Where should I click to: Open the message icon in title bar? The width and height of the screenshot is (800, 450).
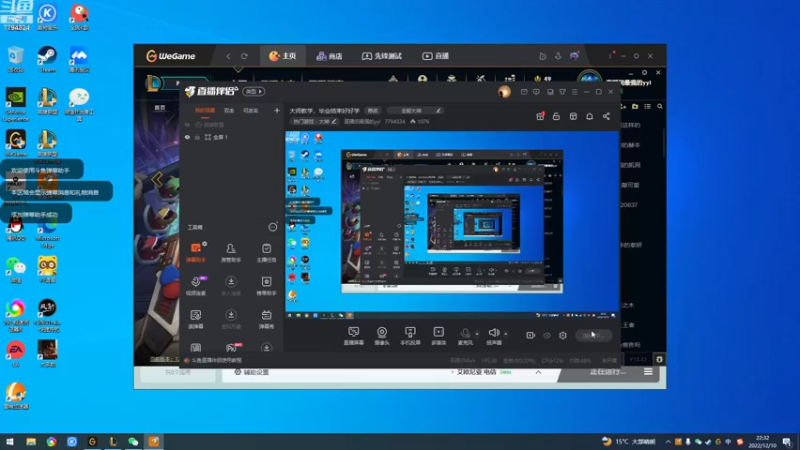point(536,92)
